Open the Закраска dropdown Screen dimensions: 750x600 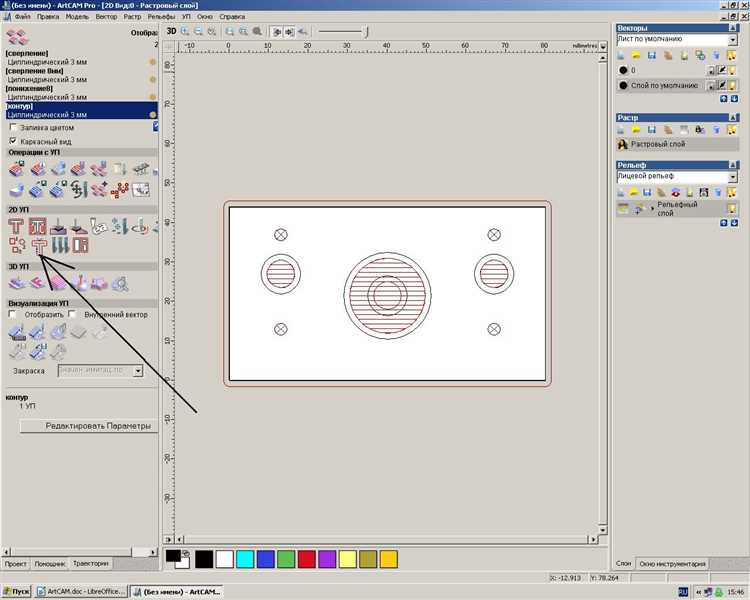click(138, 371)
